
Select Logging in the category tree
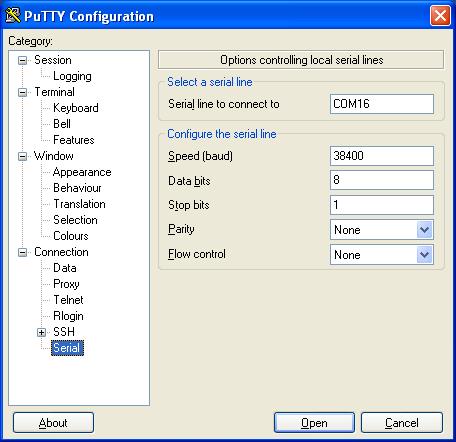[x=72, y=76]
